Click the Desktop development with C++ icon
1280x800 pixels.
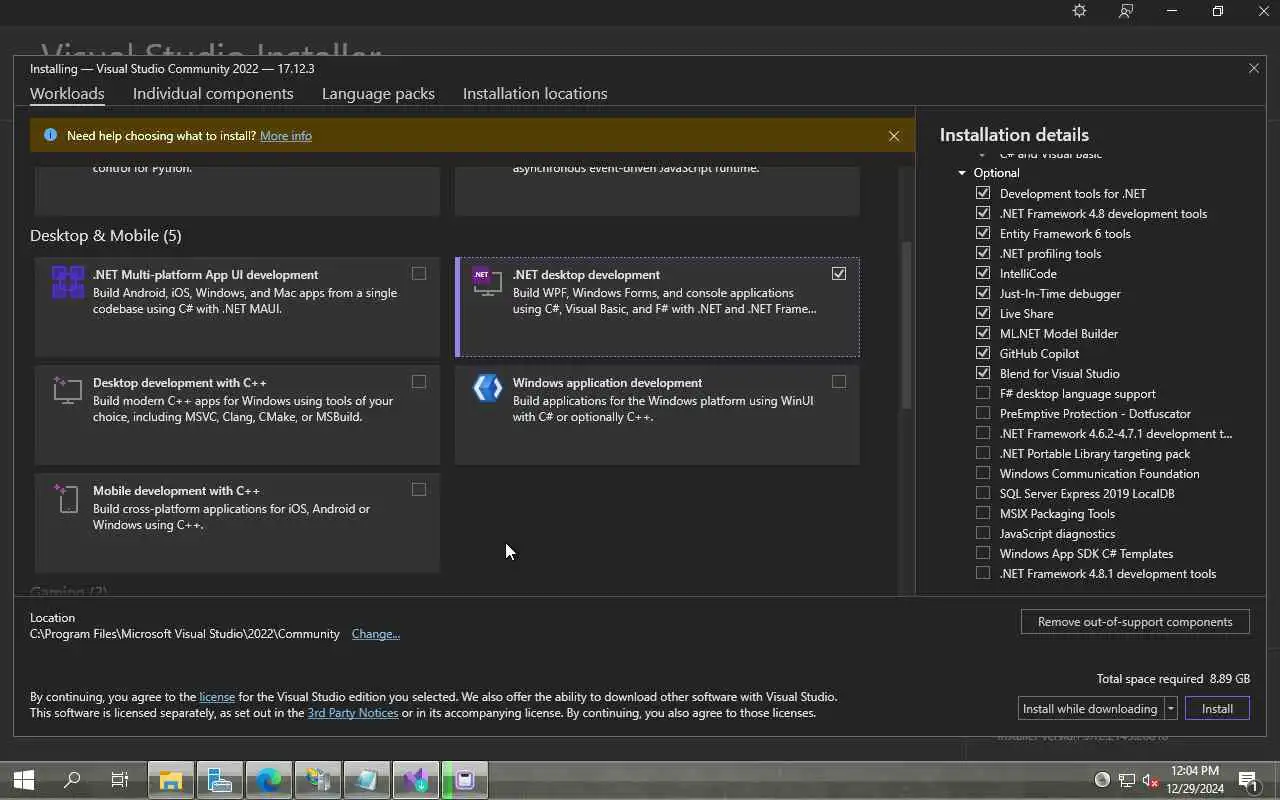pos(68,390)
